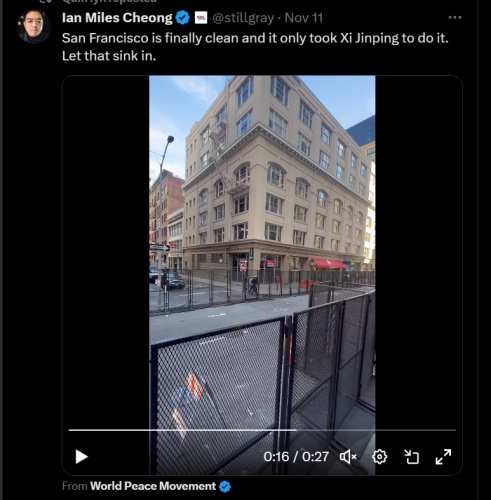Play the embedded video
The image size is (491, 500).
pos(81,457)
